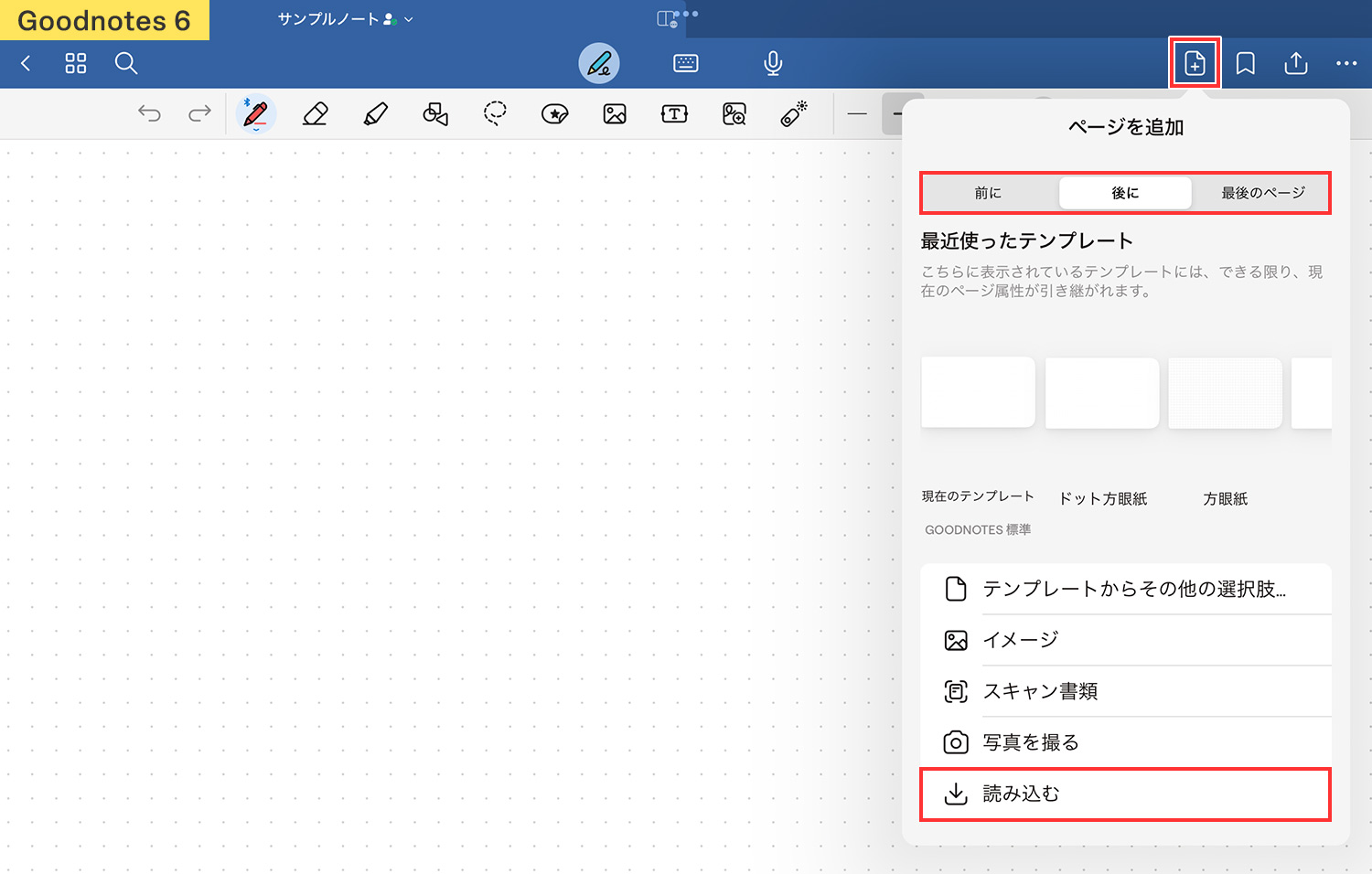This screenshot has height=874, width=1372.
Task: Select the イメージ menu entry
Action: coord(1125,640)
